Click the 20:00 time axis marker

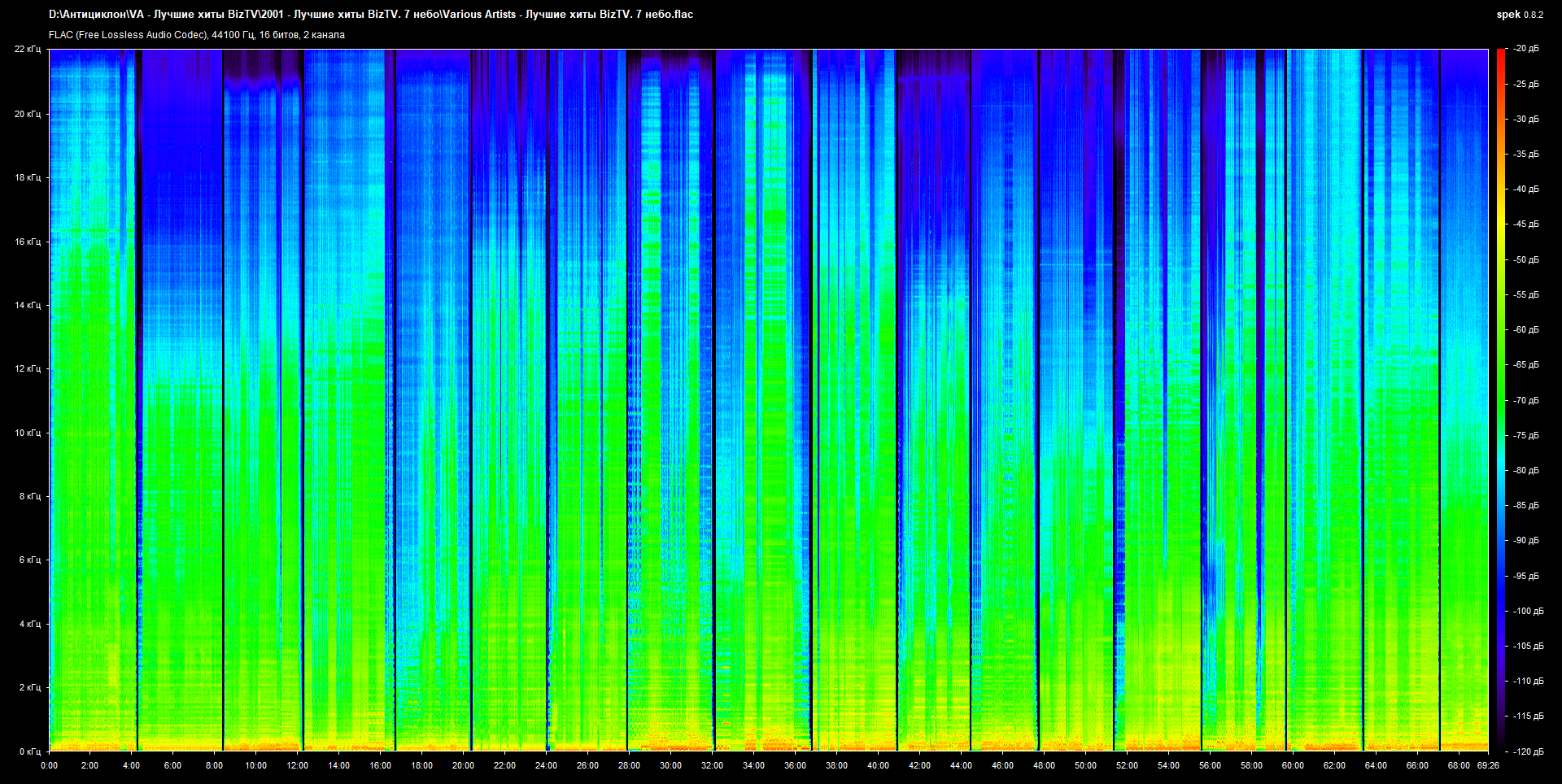tap(463, 765)
